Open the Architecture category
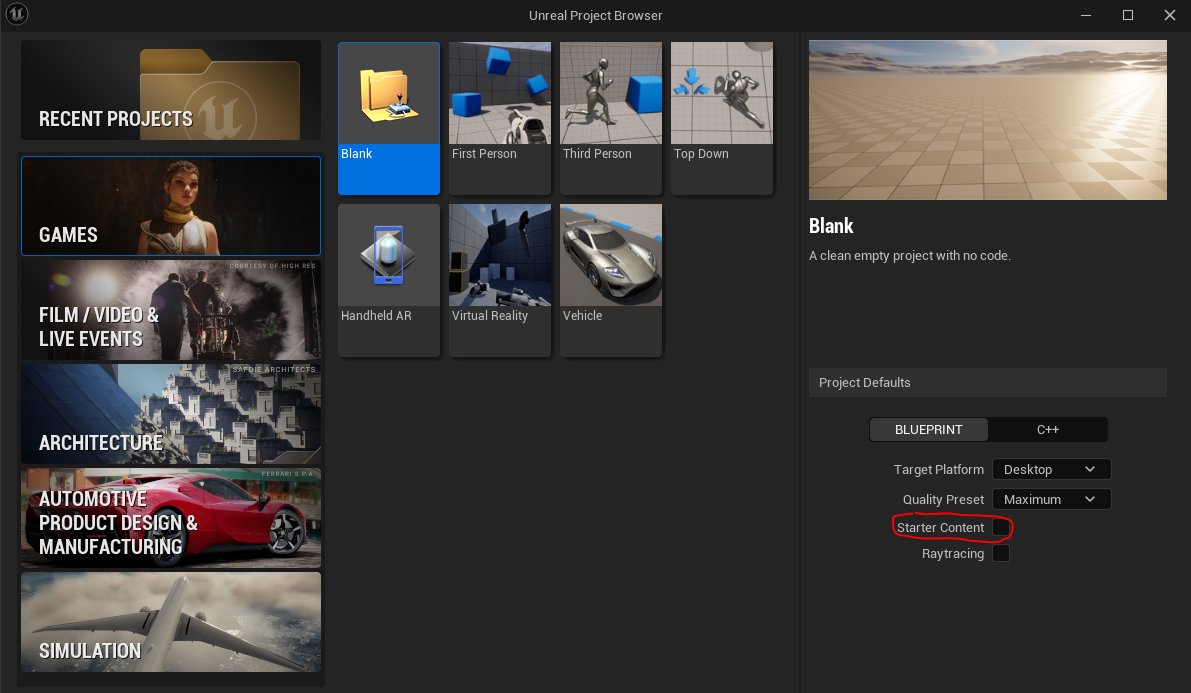Image resolution: width=1191 pixels, height=693 pixels. (170, 414)
